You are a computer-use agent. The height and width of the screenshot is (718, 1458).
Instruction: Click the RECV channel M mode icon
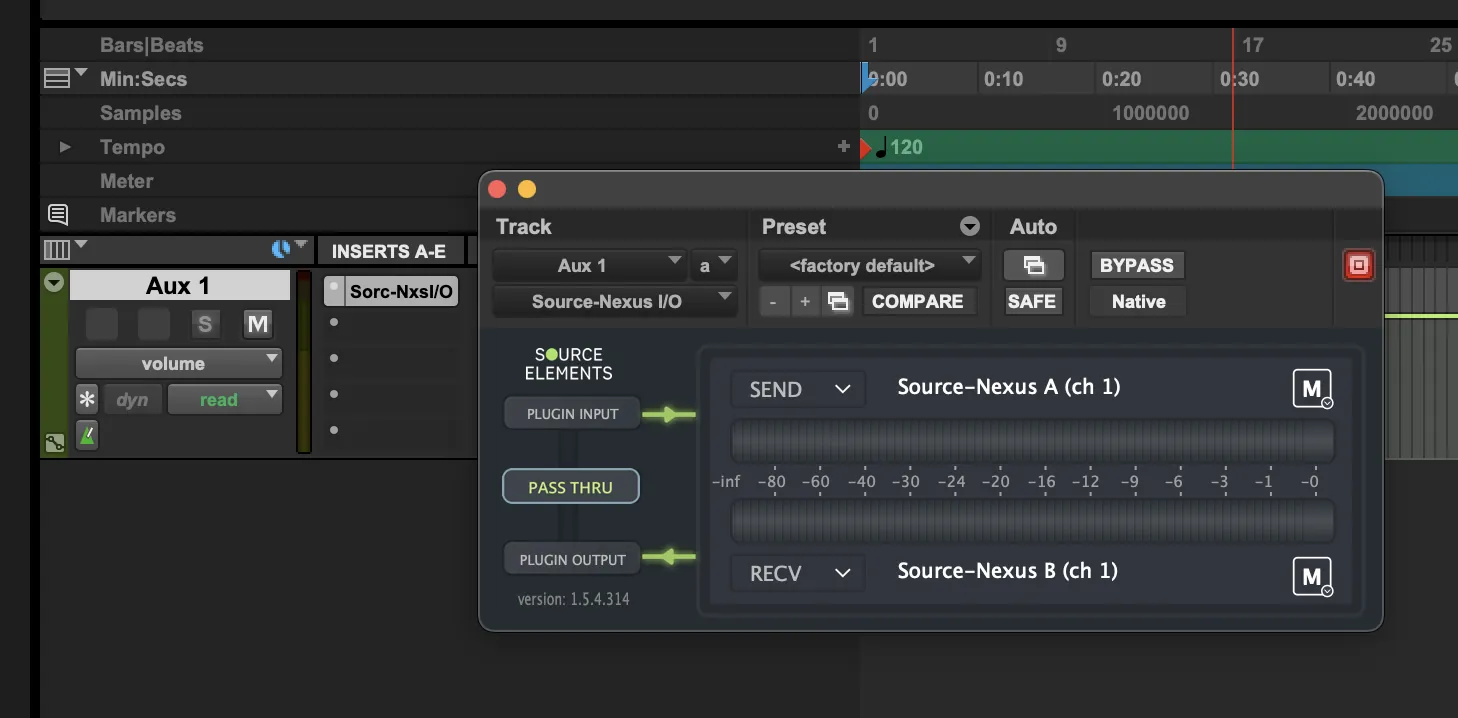(x=1313, y=576)
